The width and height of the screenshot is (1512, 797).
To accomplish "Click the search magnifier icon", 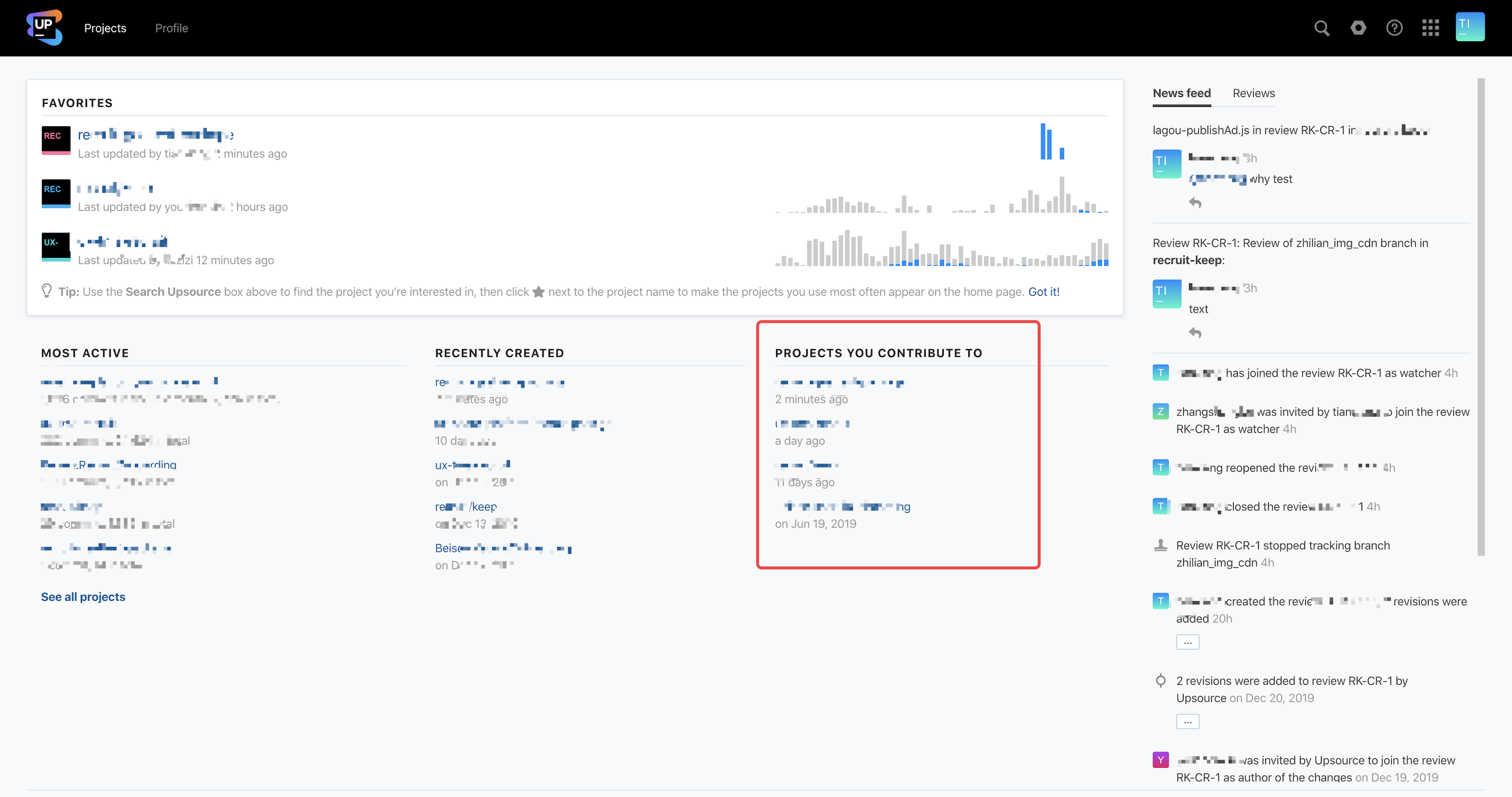I will click(x=1321, y=28).
